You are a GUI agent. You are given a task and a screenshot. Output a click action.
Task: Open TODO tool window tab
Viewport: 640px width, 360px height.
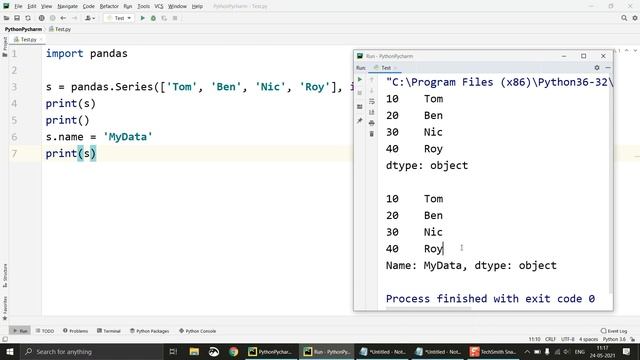tap(45, 331)
